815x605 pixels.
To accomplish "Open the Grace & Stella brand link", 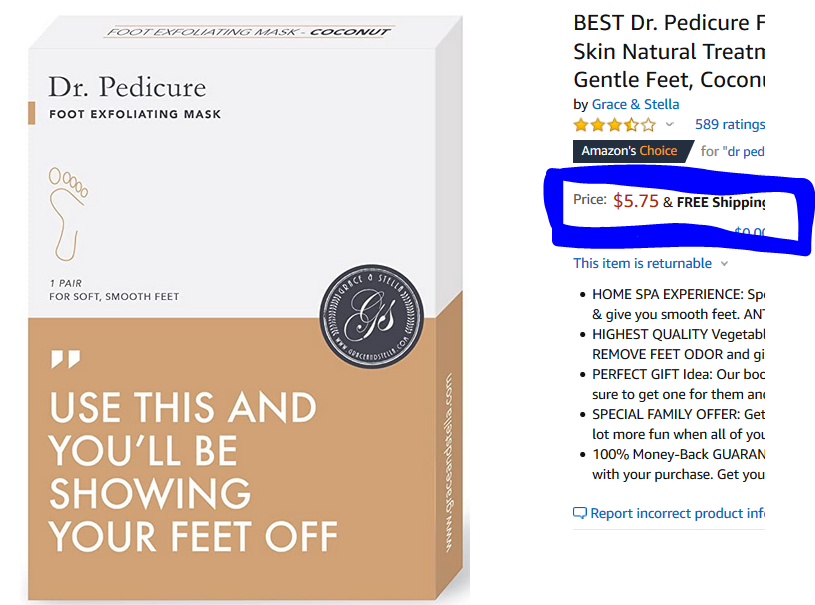I will click(x=635, y=104).
